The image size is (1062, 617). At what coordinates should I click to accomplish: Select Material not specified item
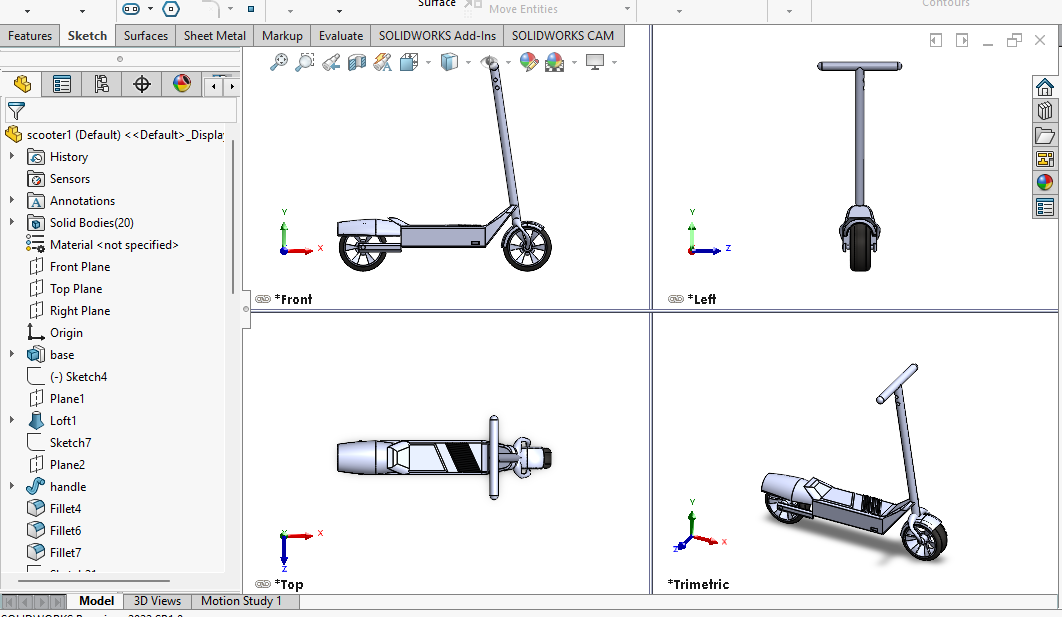point(114,244)
